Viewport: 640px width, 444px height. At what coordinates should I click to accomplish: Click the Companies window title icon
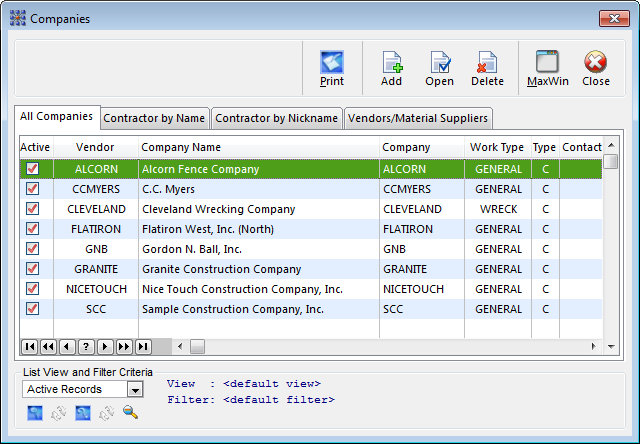[18, 19]
